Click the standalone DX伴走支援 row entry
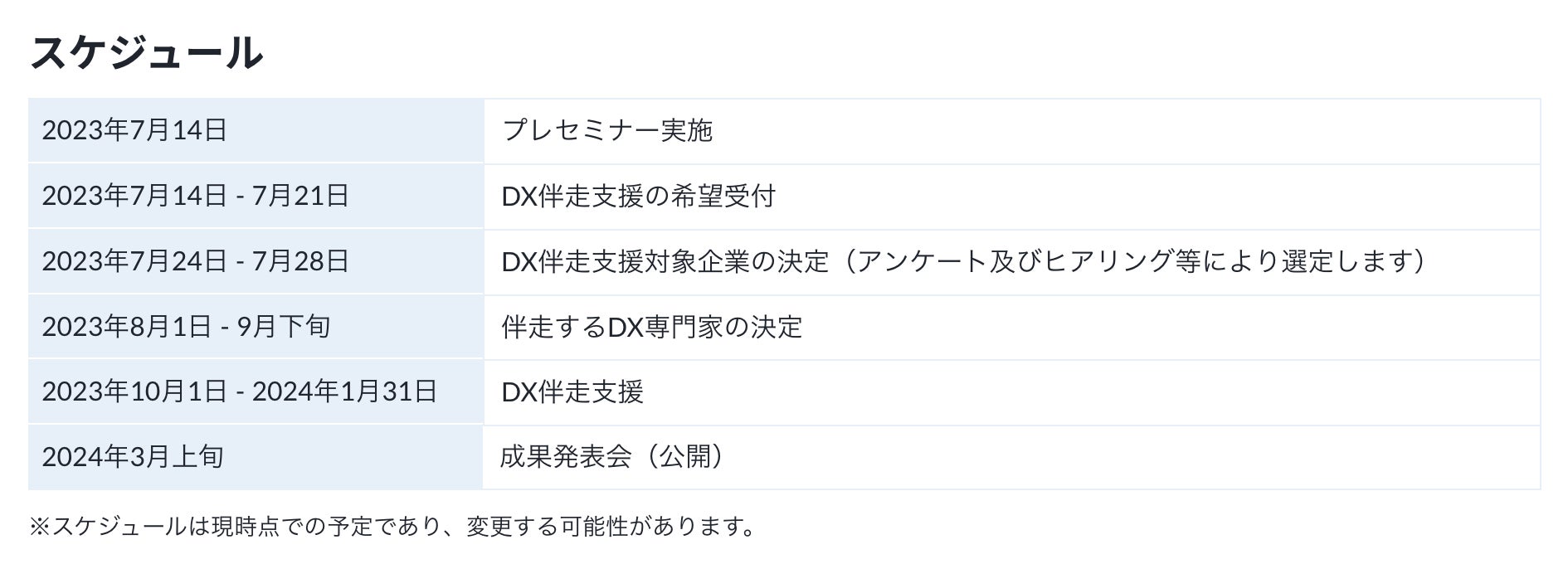Screen dimensions: 1568x564 [x=572, y=391]
